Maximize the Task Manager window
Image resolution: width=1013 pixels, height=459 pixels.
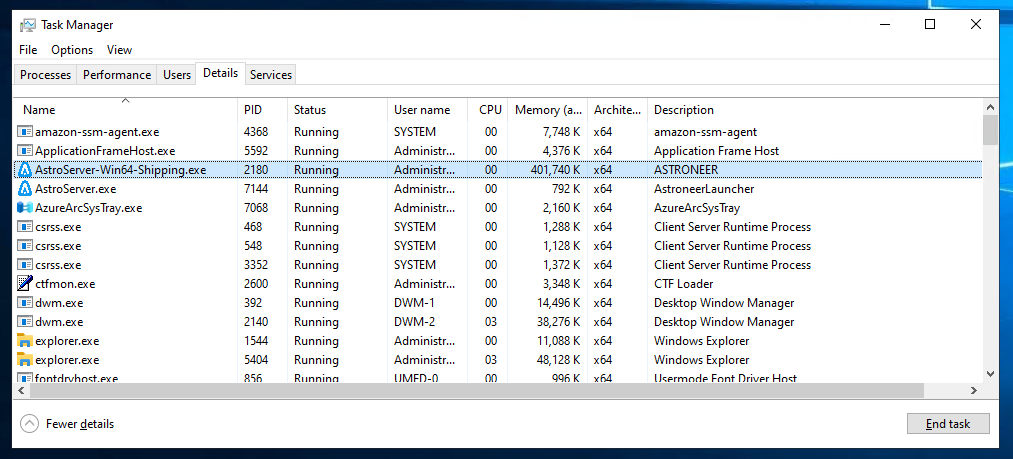(930, 25)
